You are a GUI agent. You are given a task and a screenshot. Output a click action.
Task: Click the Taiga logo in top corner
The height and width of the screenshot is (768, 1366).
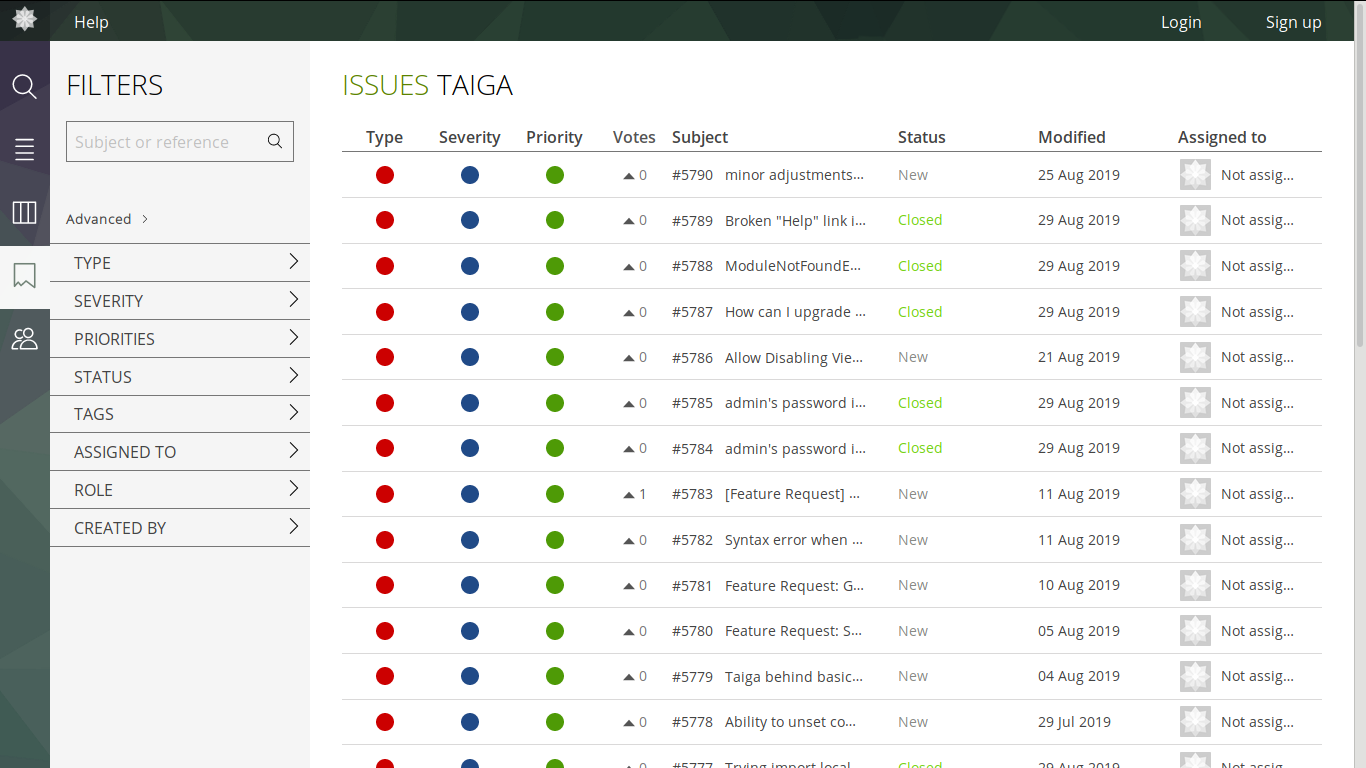[24, 20]
